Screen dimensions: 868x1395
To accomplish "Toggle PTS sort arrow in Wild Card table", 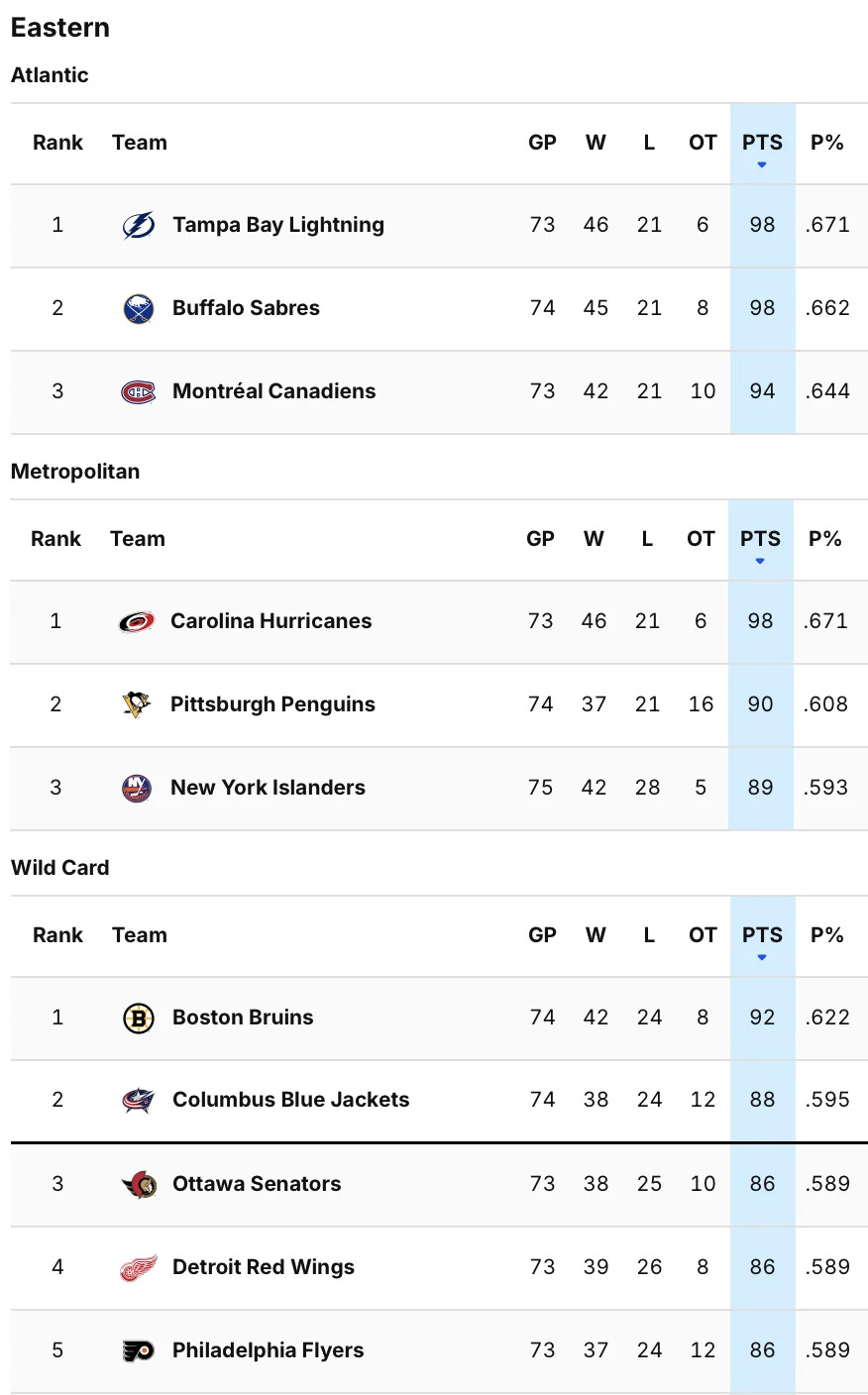I will [762, 957].
